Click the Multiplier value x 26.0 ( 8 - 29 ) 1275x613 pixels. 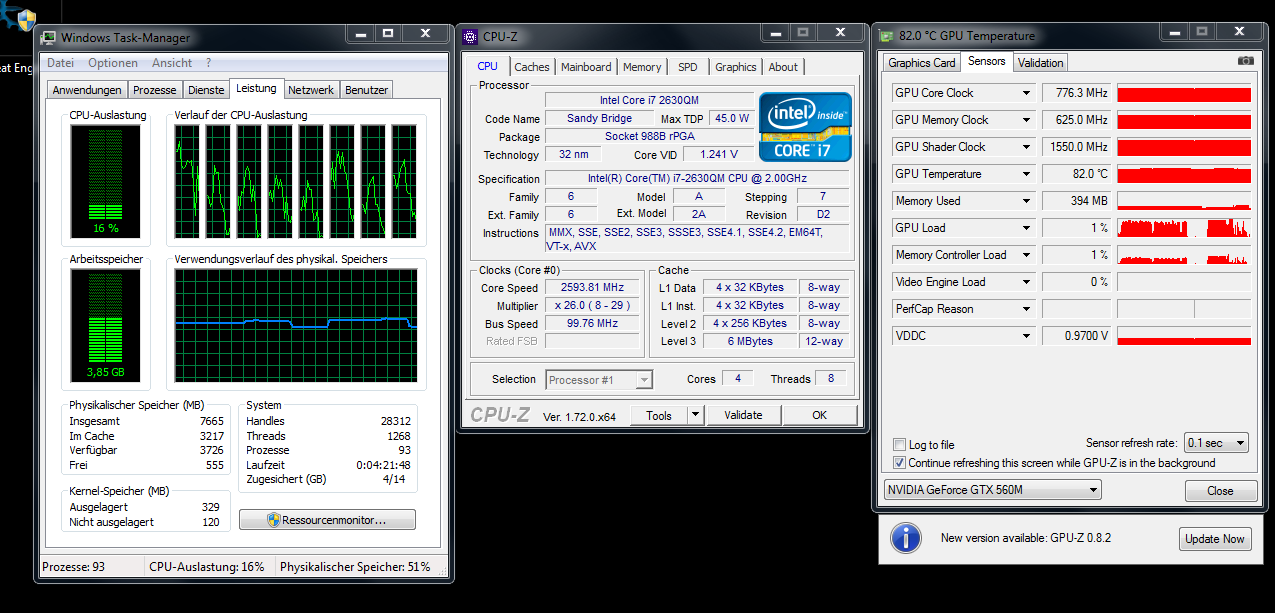tap(592, 306)
